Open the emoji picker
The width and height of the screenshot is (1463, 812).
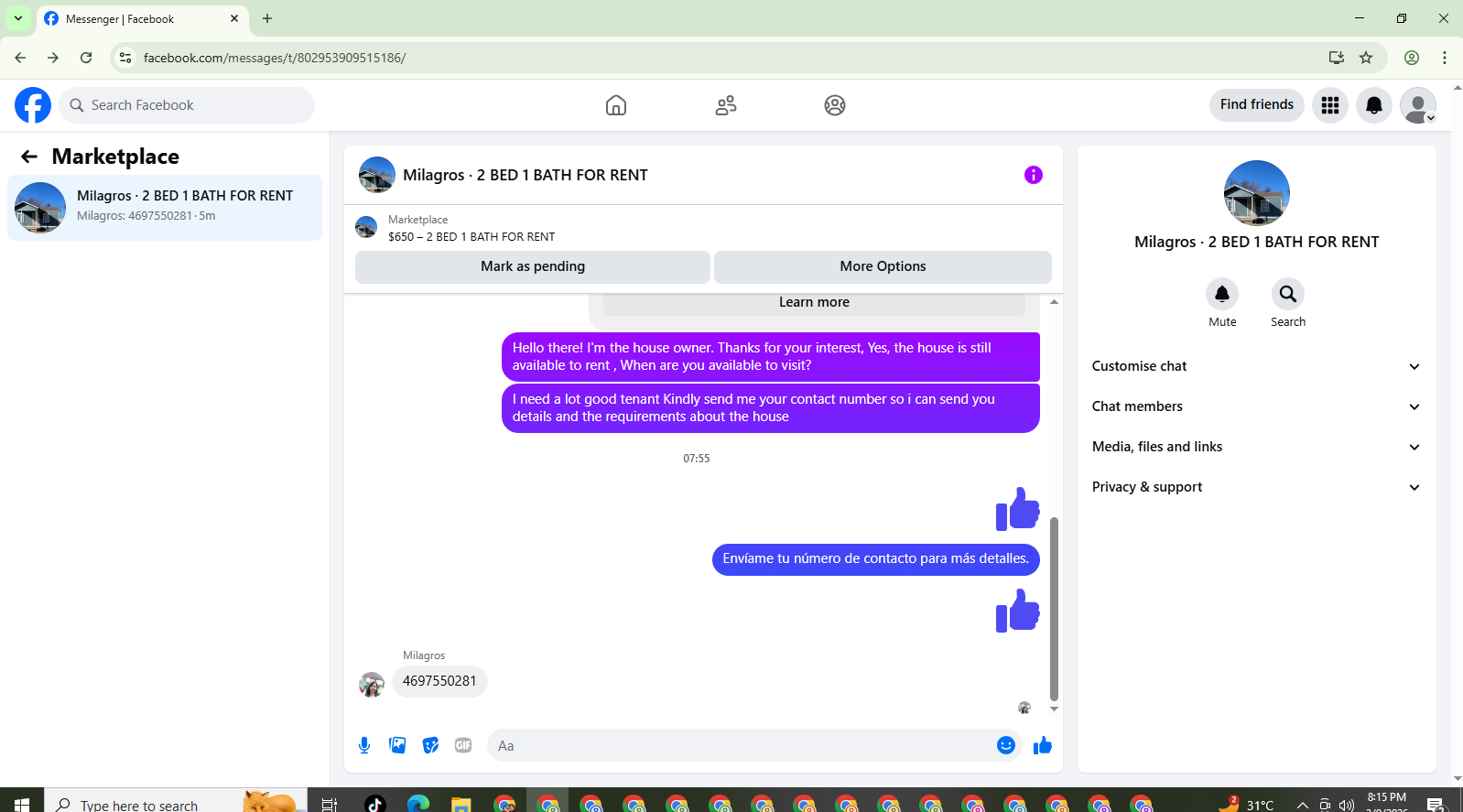[x=1006, y=745]
